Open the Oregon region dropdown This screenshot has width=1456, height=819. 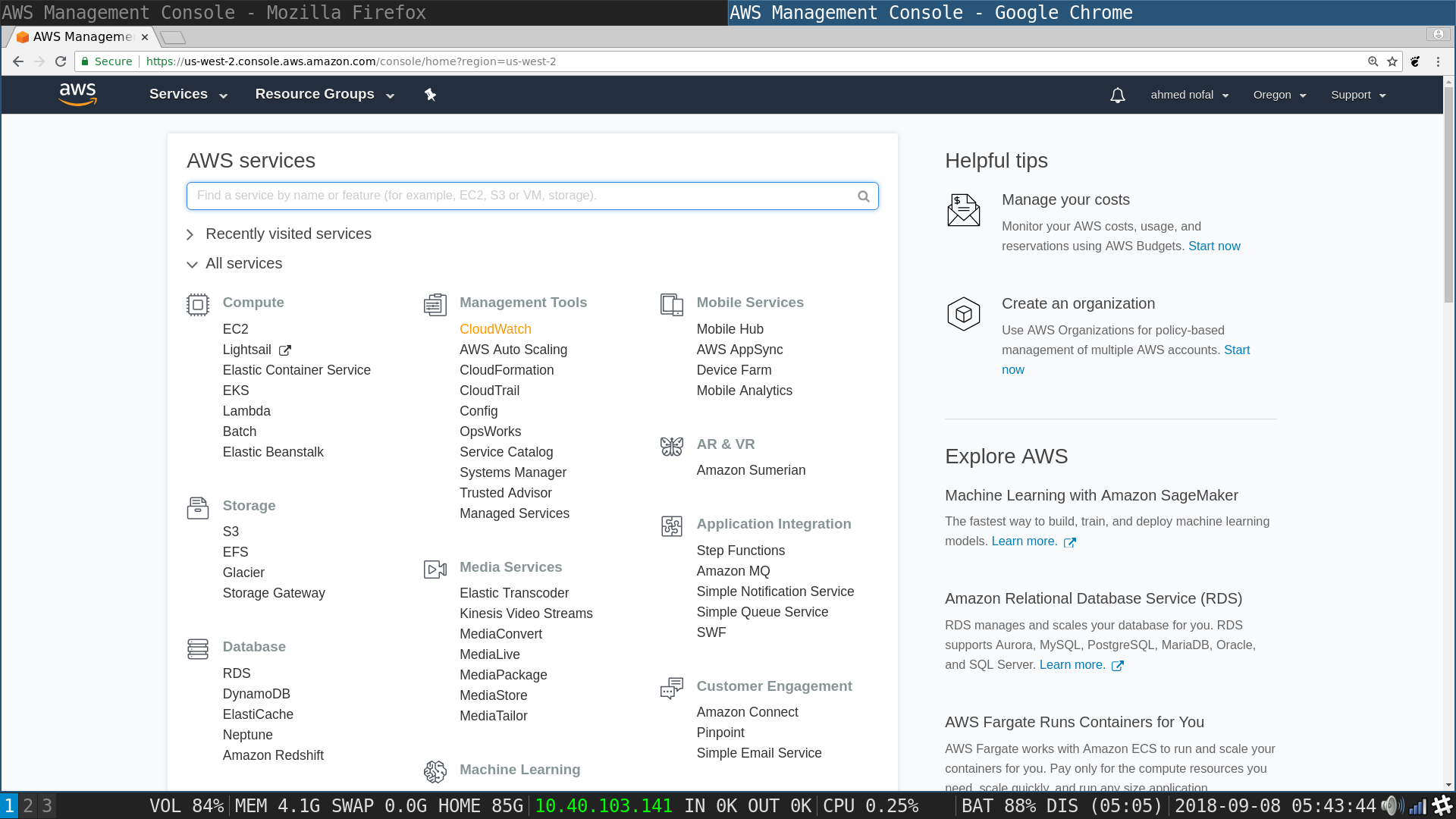coord(1279,95)
